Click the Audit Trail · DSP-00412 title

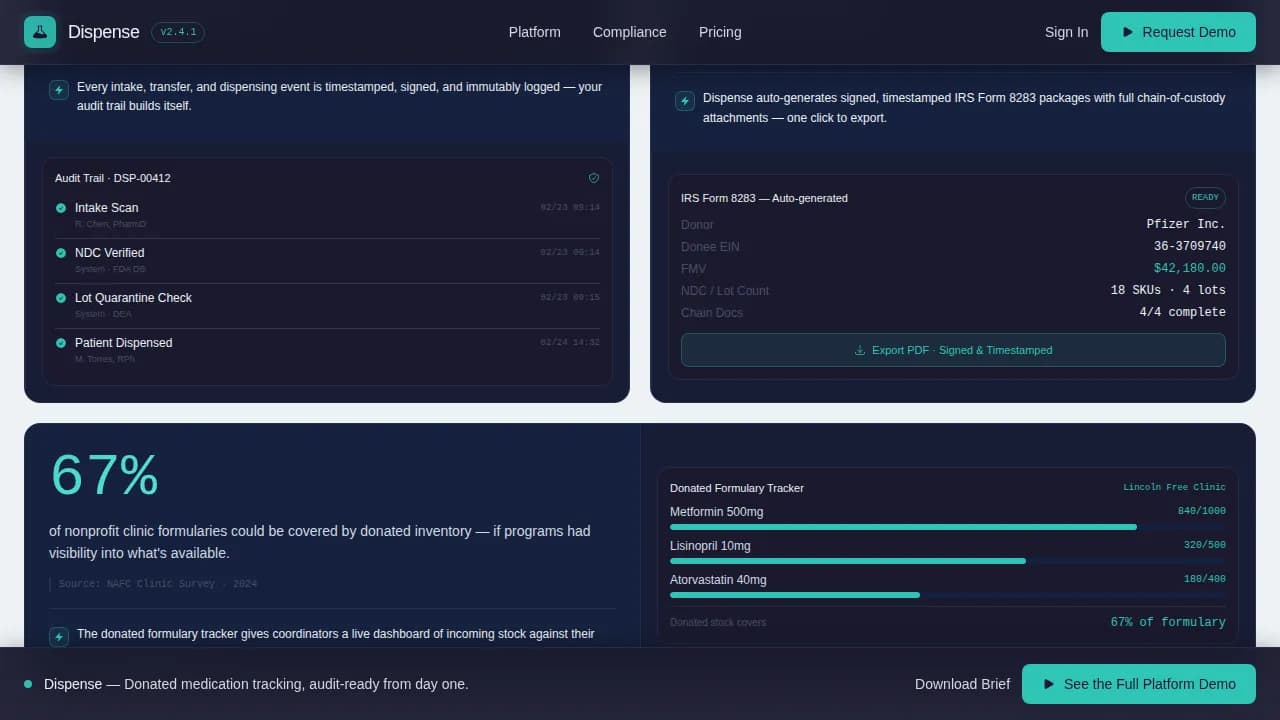[113, 178]
